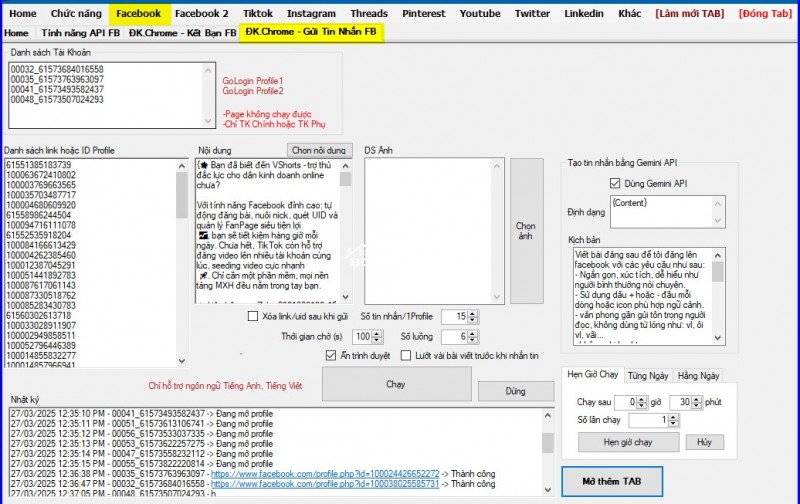800x504 pixels.
Task: Select profile ID 100094716111078
Action: [41, 225]
